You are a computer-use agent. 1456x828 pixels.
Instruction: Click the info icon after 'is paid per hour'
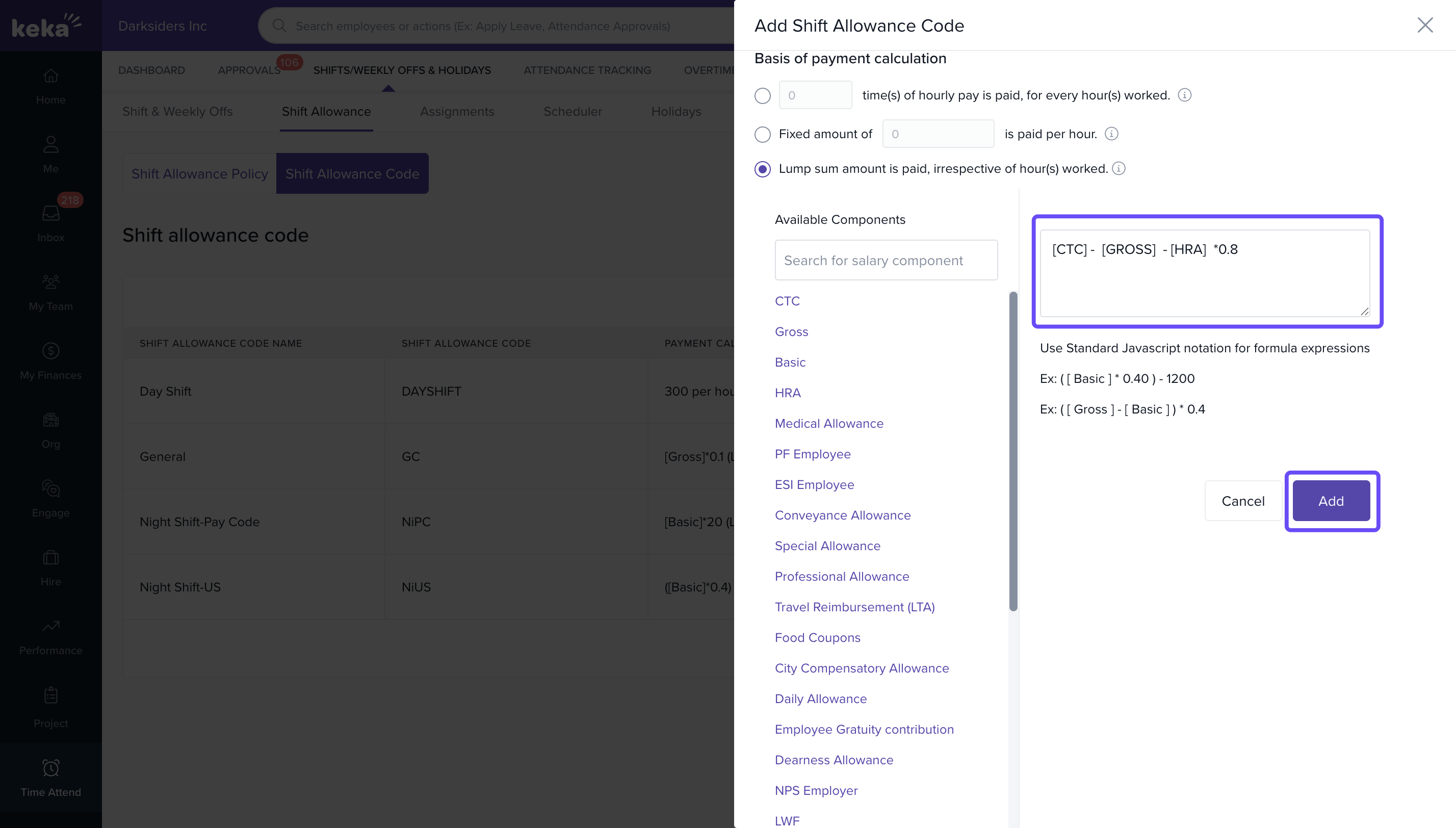(x=1111, y=134)
